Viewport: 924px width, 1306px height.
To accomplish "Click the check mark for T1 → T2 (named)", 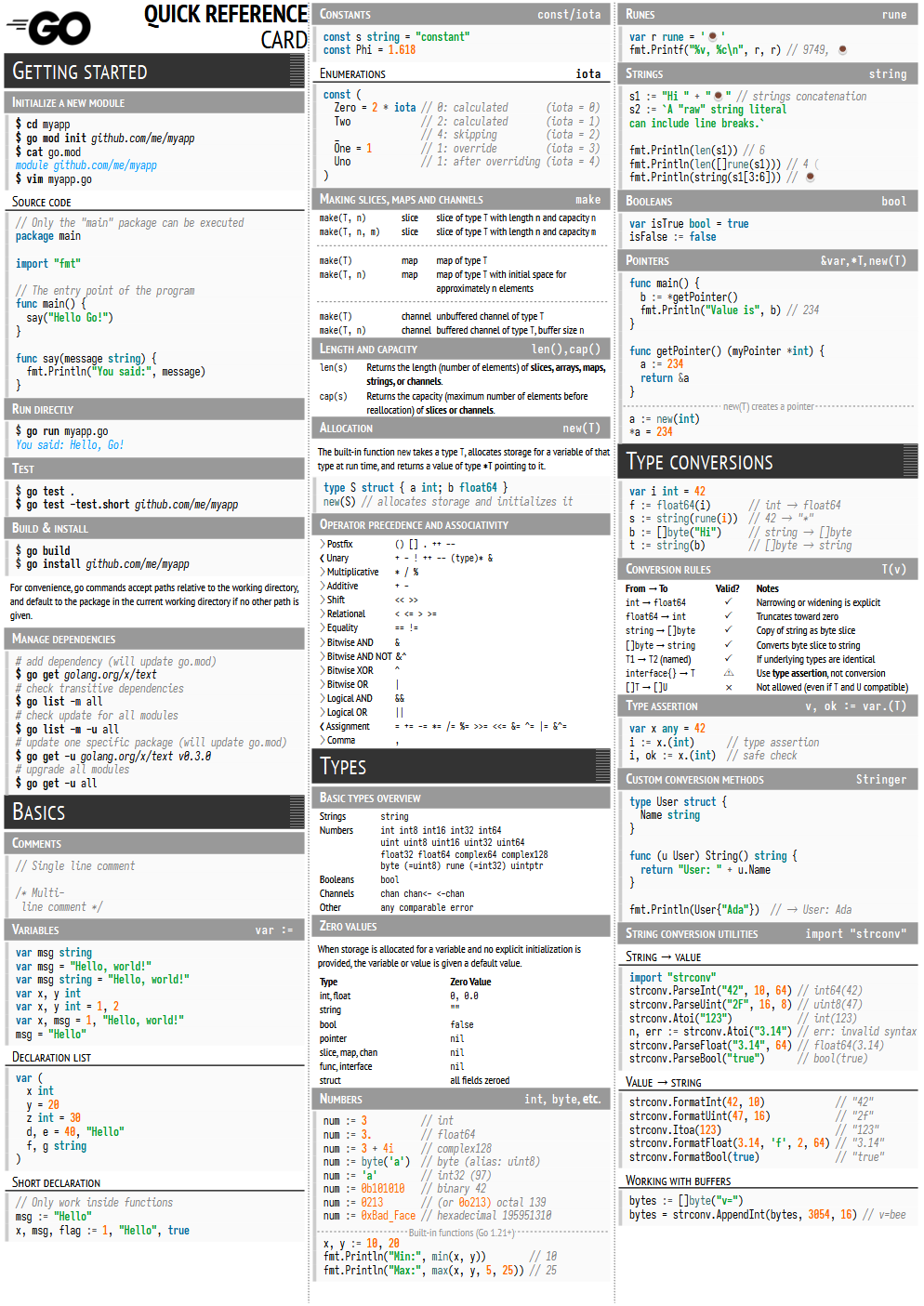I will pos(728,659).
